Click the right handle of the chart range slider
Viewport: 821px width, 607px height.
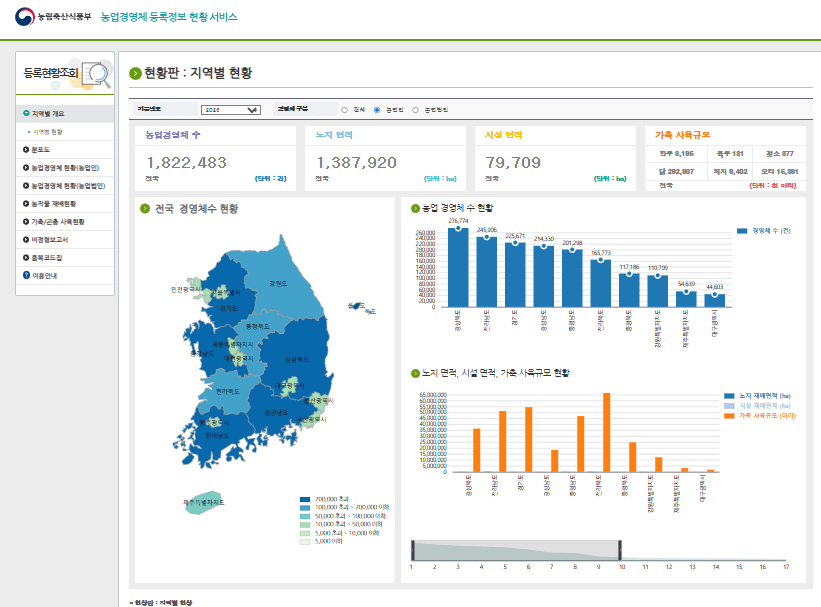pos(620,550)
